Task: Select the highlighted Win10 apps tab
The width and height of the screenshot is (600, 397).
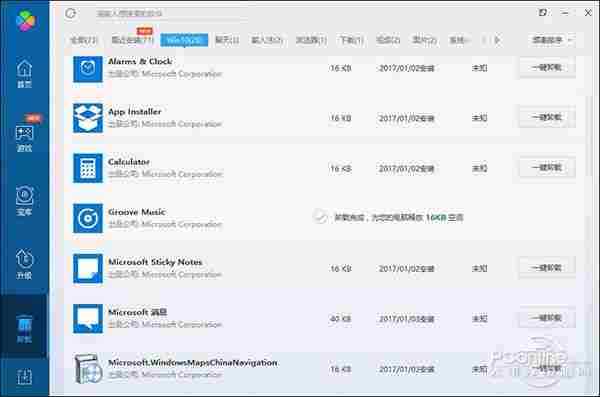Action: pos(184,40)
